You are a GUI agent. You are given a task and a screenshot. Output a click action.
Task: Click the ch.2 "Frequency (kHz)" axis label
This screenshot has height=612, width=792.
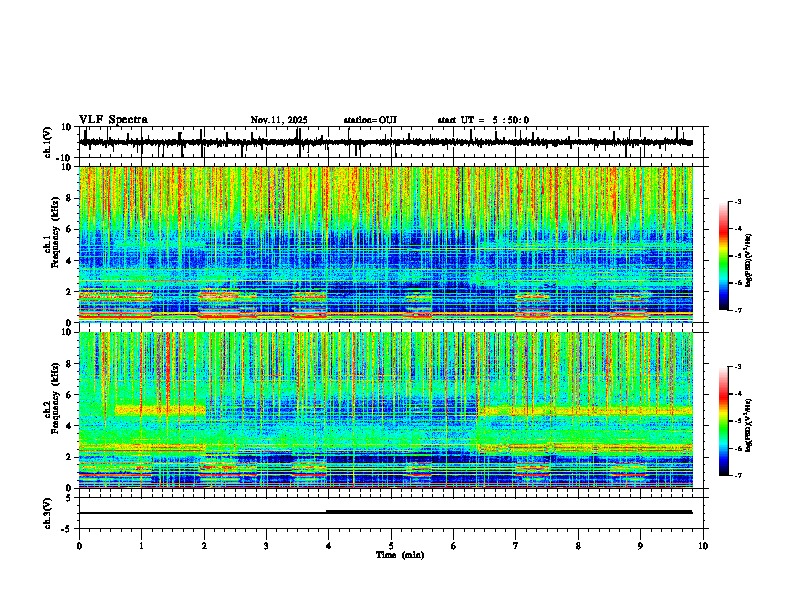coord(55,398)
